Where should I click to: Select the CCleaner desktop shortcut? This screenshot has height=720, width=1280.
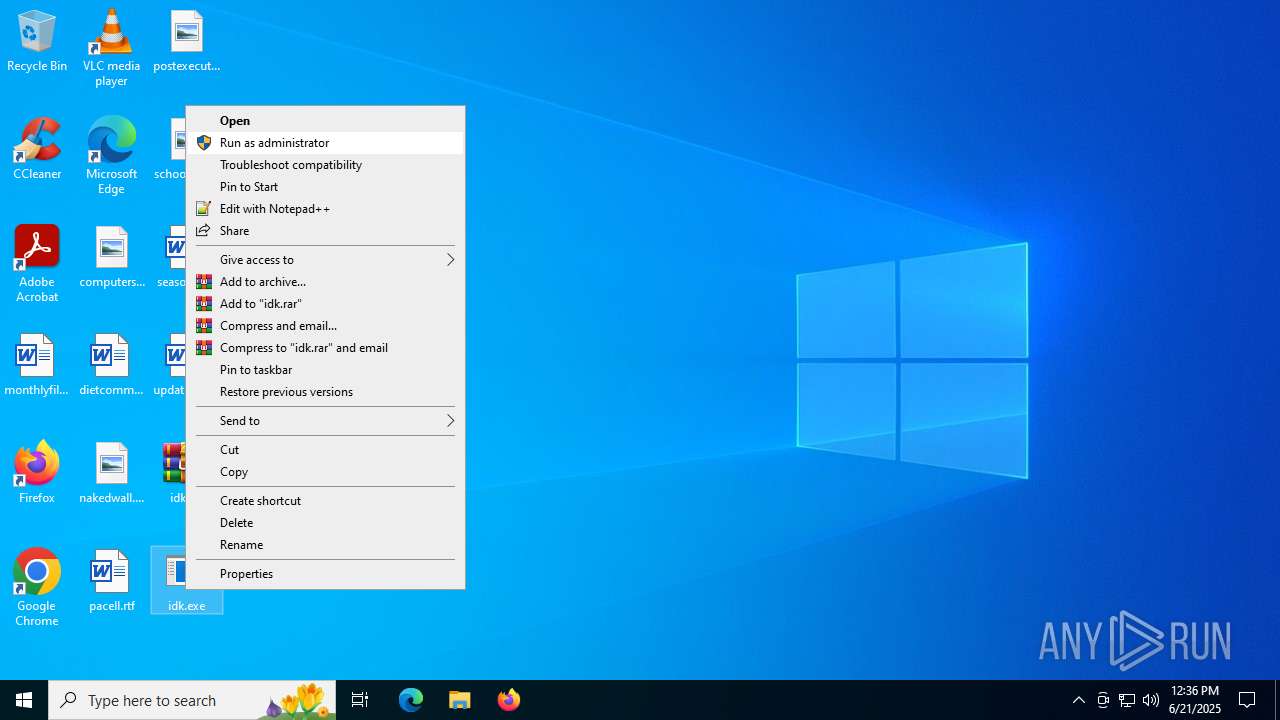37,149
